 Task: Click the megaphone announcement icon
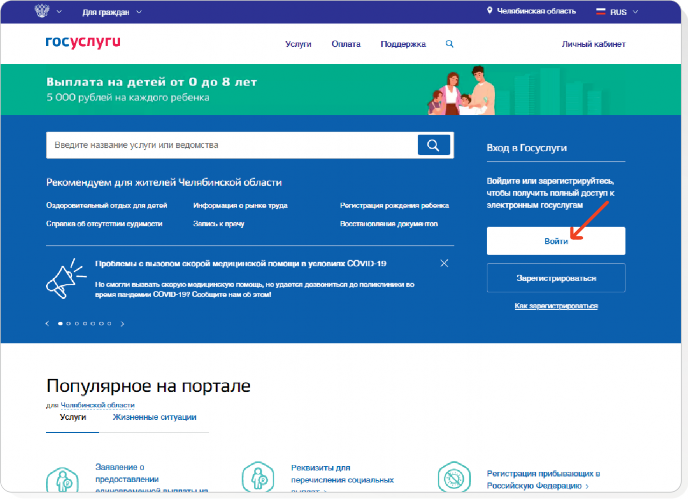[66, 279]
